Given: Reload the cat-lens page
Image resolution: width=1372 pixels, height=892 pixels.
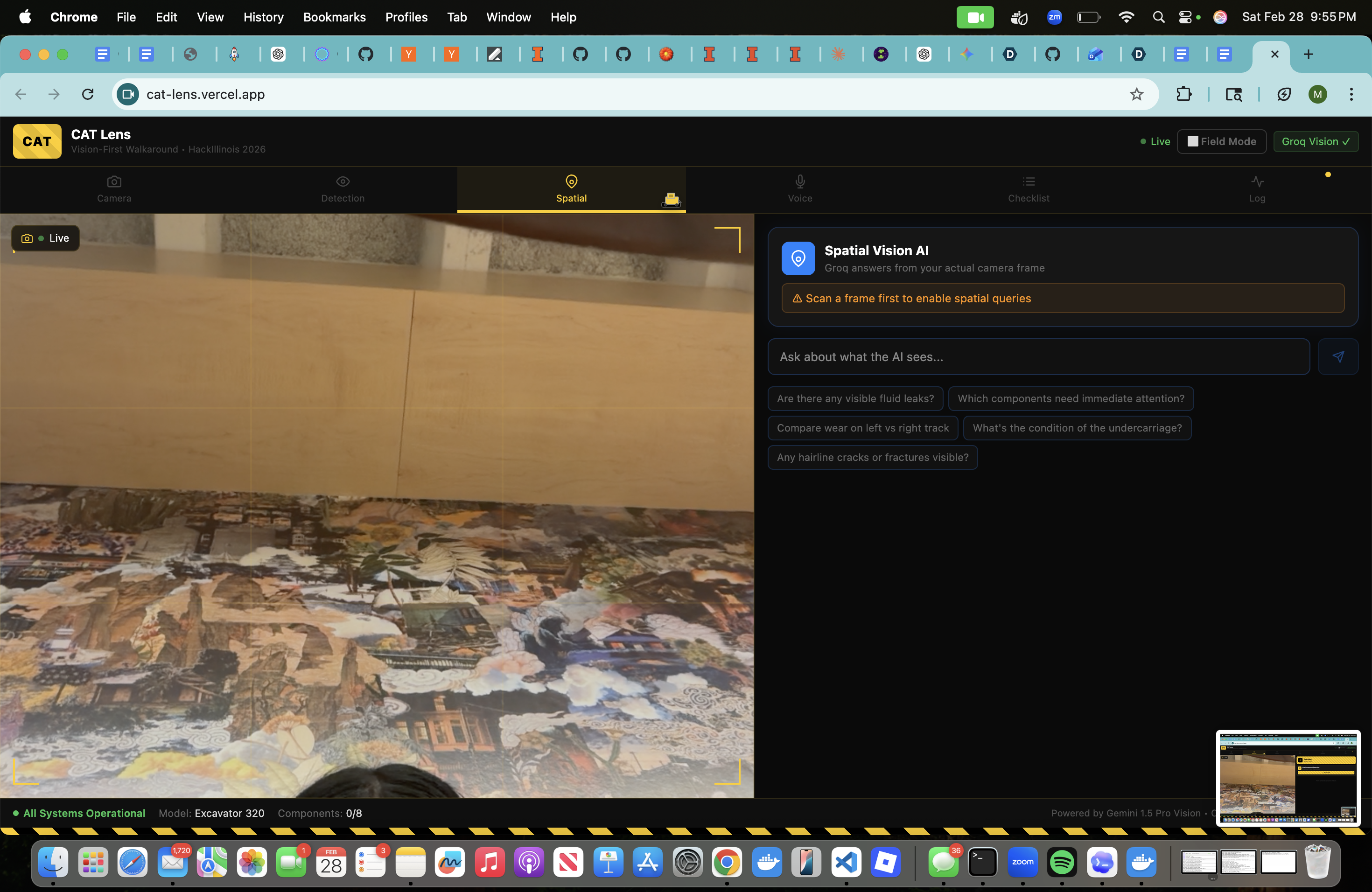Looking at the screenshot, I should click(88, 94).
